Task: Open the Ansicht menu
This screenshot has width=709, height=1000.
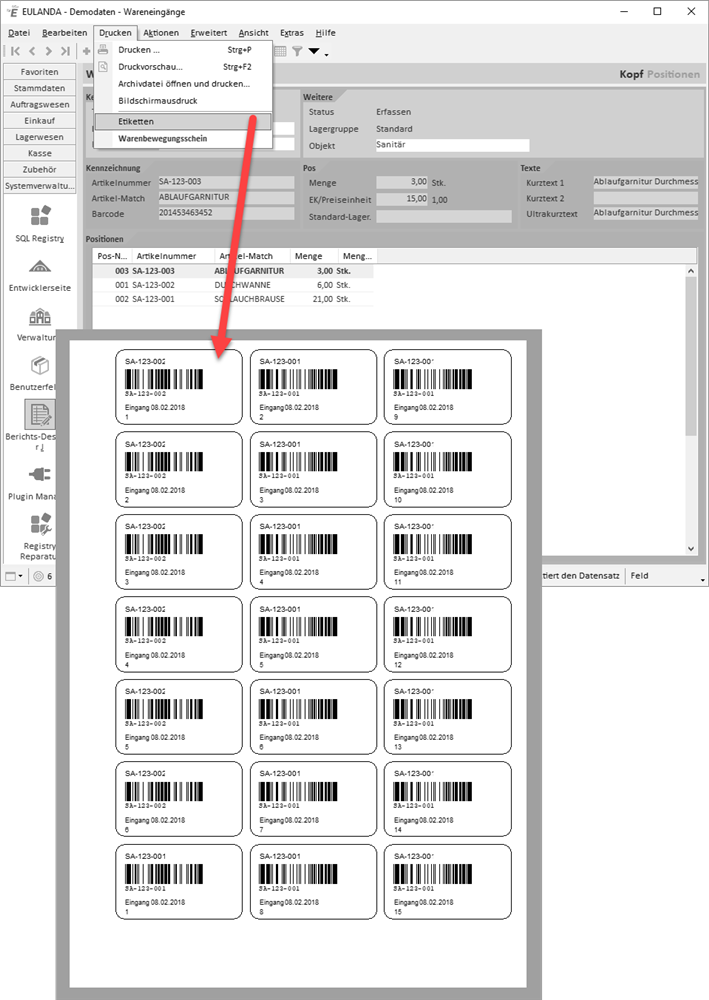Action: coord(253,33)
